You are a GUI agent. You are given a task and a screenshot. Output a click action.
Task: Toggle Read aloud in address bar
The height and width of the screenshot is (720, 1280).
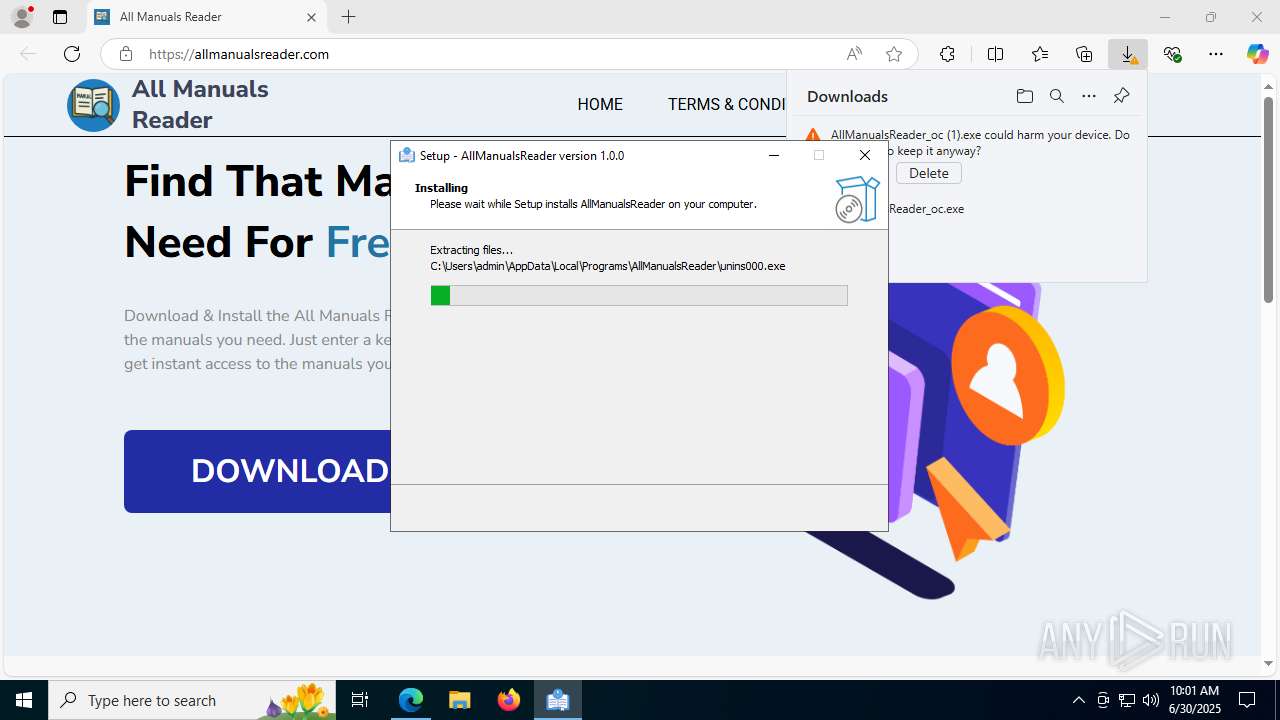(x=854, y=54)
